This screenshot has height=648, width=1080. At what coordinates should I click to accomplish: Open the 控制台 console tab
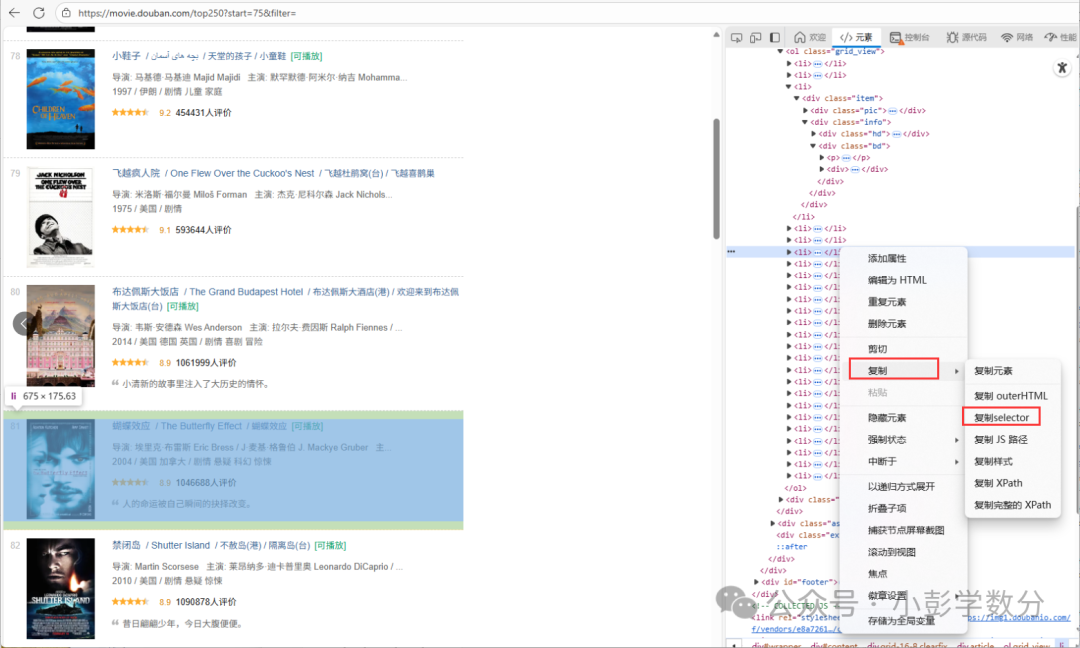[x=909, y=37]
